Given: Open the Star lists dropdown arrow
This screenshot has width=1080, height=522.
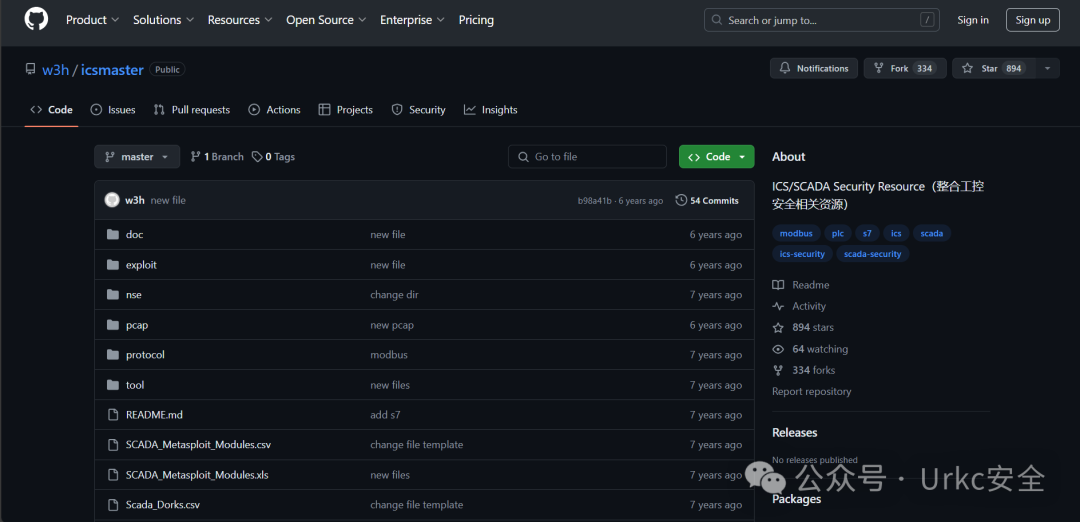Looking at the screenshot, I should click(x=1048, y=68).
